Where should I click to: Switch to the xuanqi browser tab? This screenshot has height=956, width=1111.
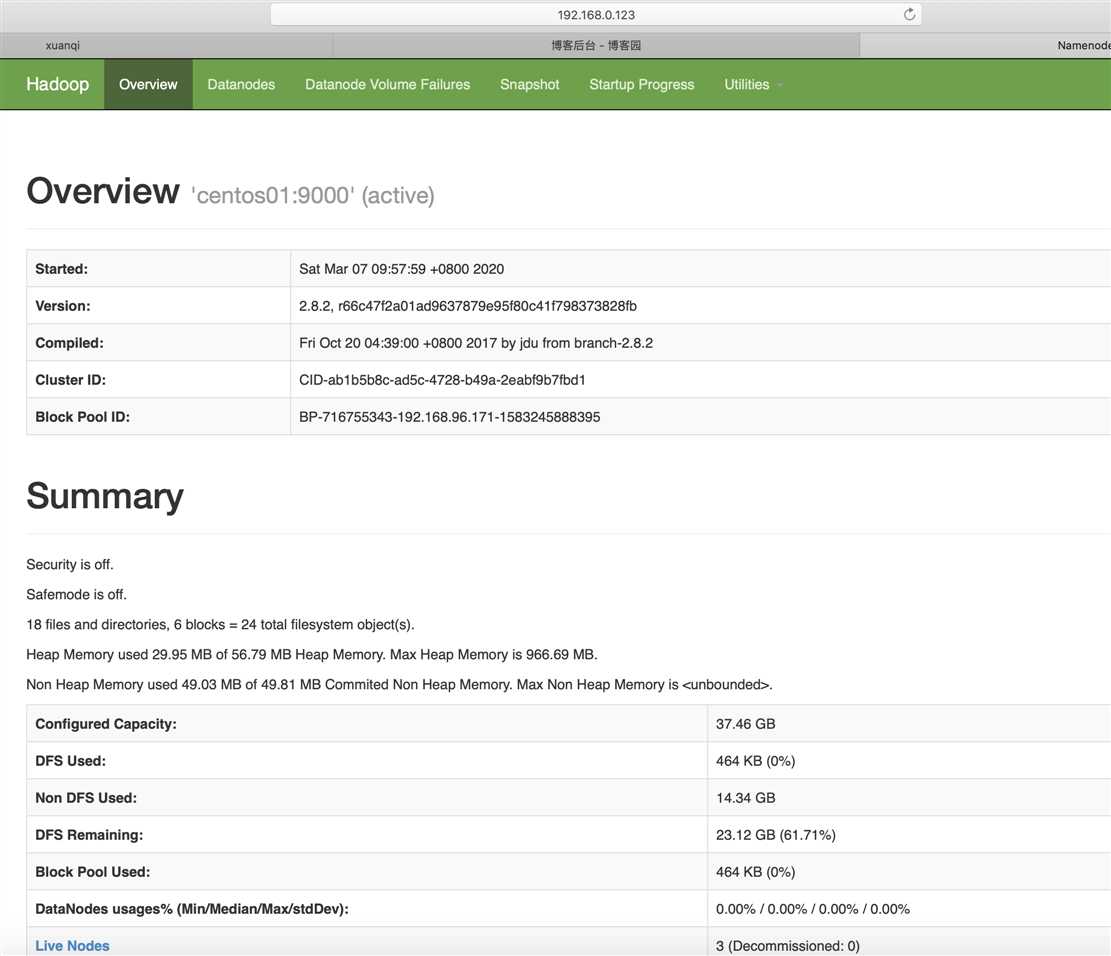[x=166, y=45]
